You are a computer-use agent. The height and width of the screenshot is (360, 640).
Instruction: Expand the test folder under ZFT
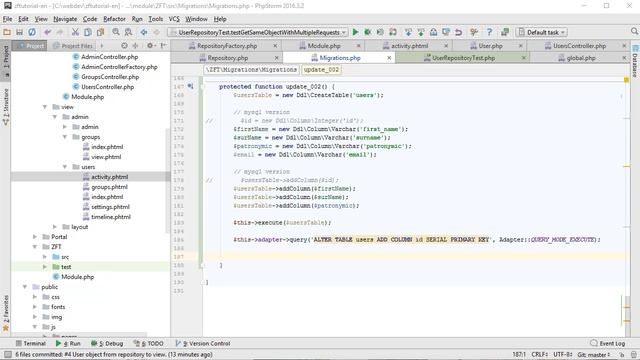pos(45,267)
